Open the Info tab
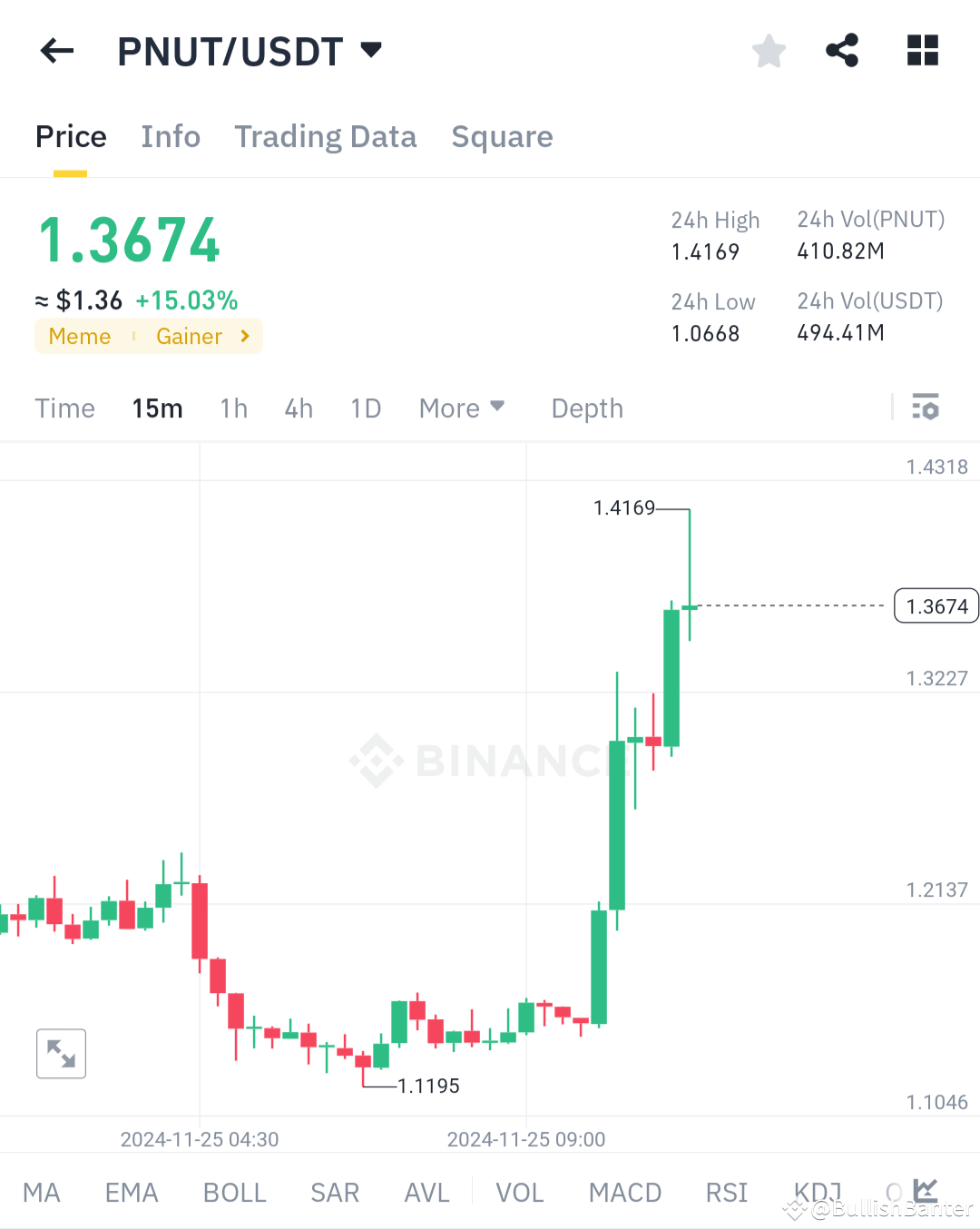Screen dimensions: 980x1229 click(171, 136)
